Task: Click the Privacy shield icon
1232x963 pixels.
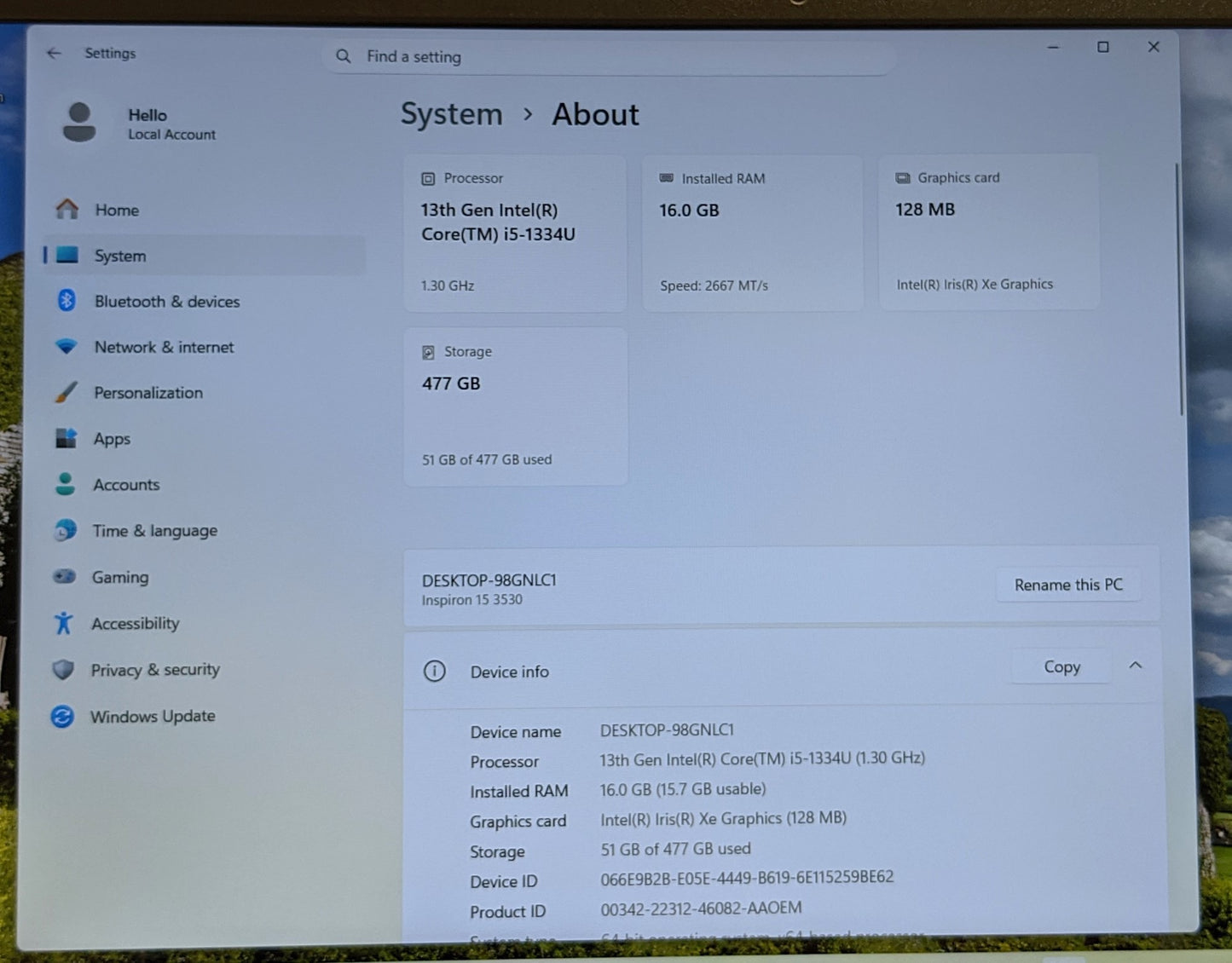Action: [x=63, y=669]
